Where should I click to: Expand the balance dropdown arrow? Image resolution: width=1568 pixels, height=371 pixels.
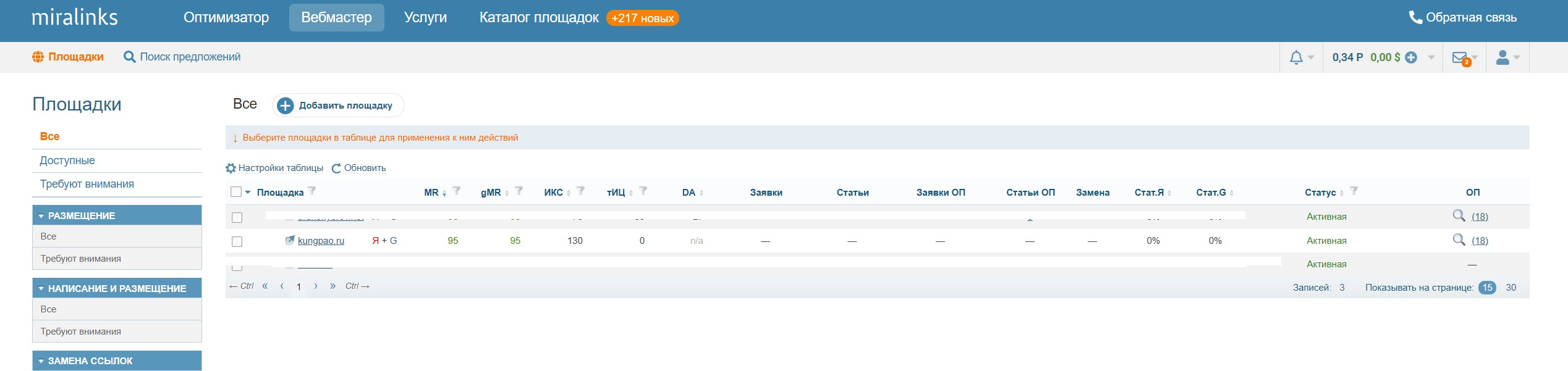pos(1431,57)
